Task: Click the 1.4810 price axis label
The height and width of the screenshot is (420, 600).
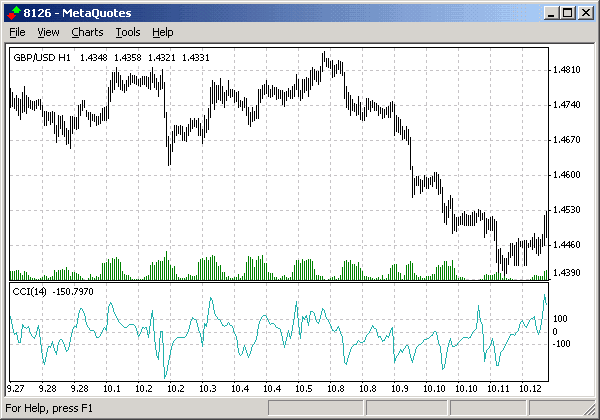Action: coord(567,70)
